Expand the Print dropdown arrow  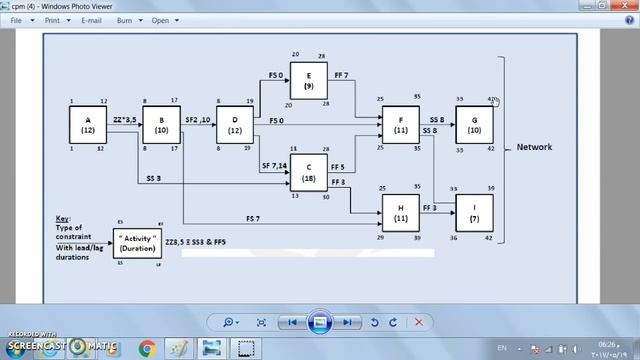[x=68, y=20]
